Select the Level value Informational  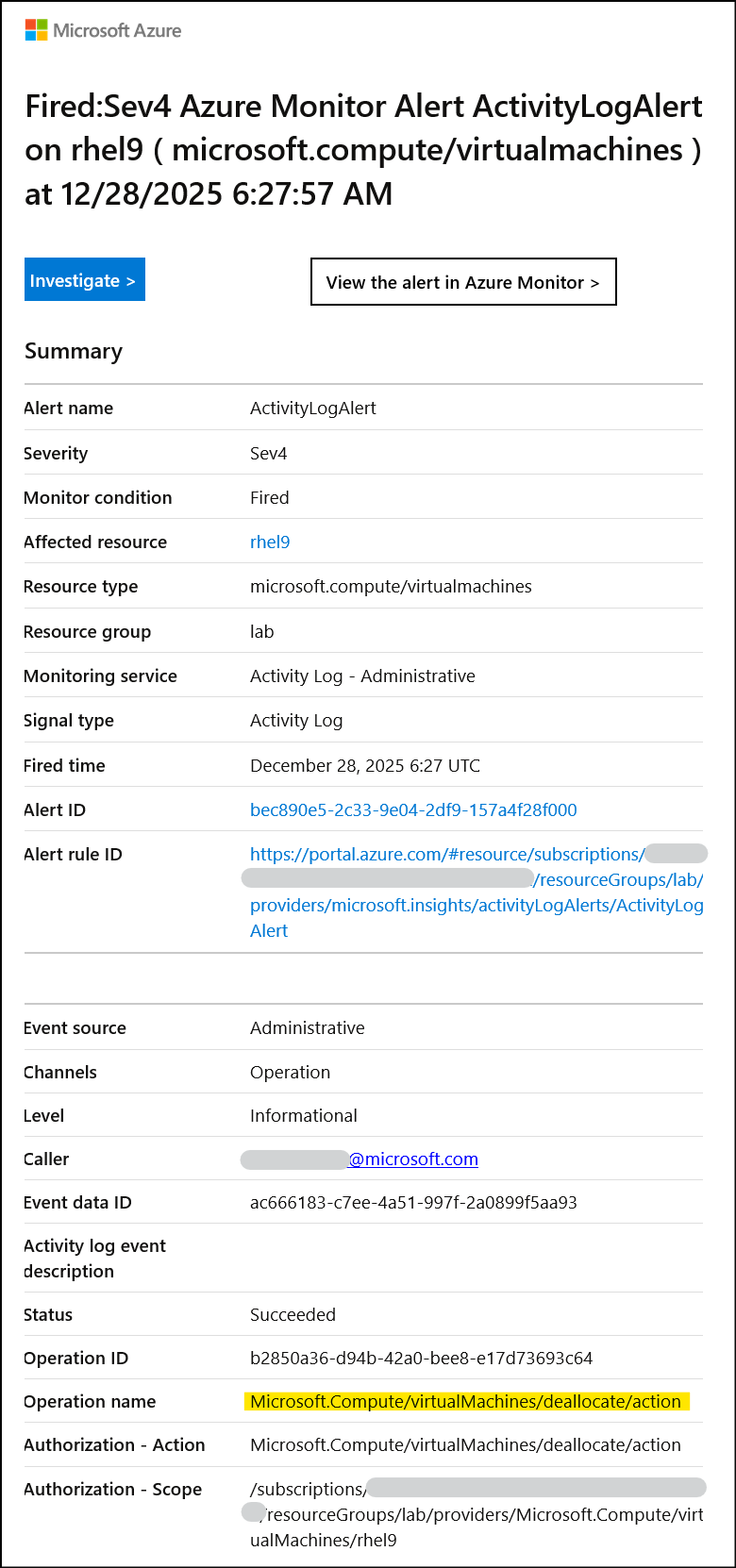point(304,1116)
